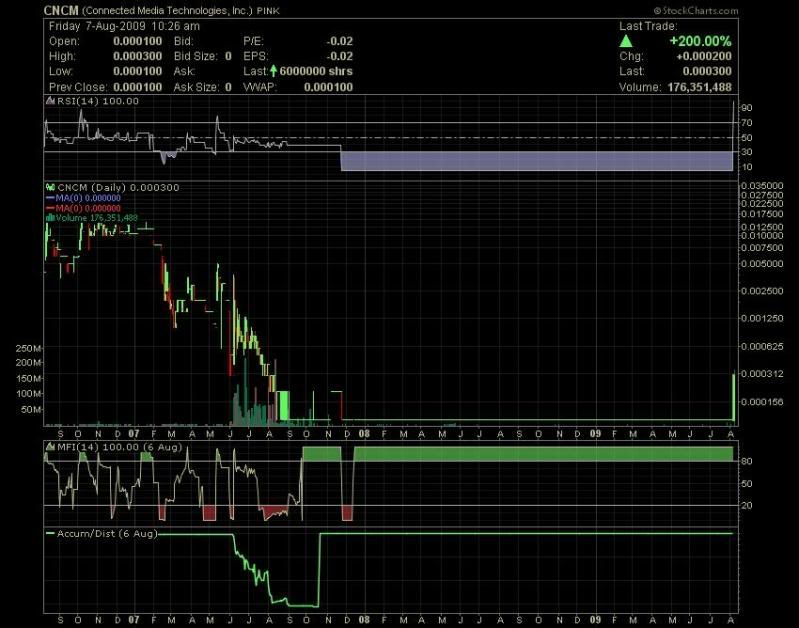Click the CNCM (Daily) 0.000300 legend text

click(118, 188)
